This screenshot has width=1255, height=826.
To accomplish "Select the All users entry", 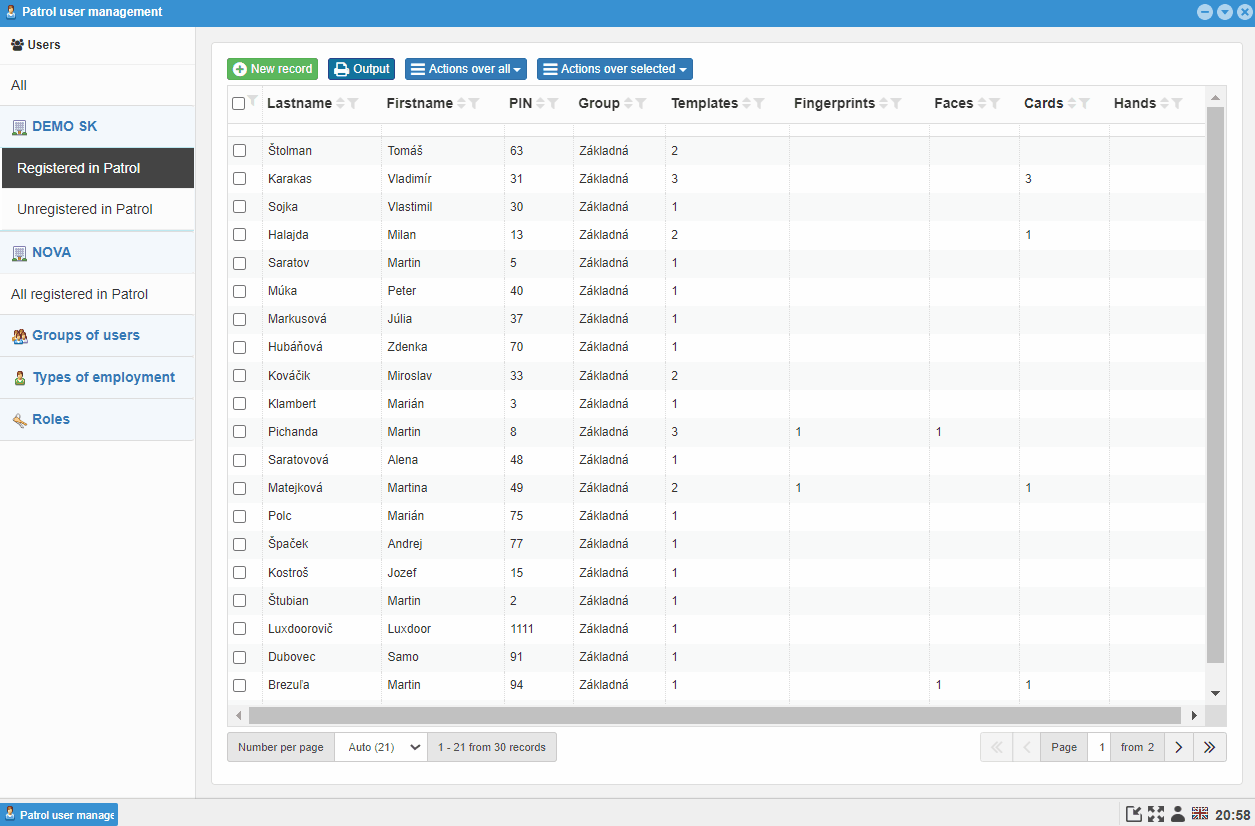I will tap(97, 86).
